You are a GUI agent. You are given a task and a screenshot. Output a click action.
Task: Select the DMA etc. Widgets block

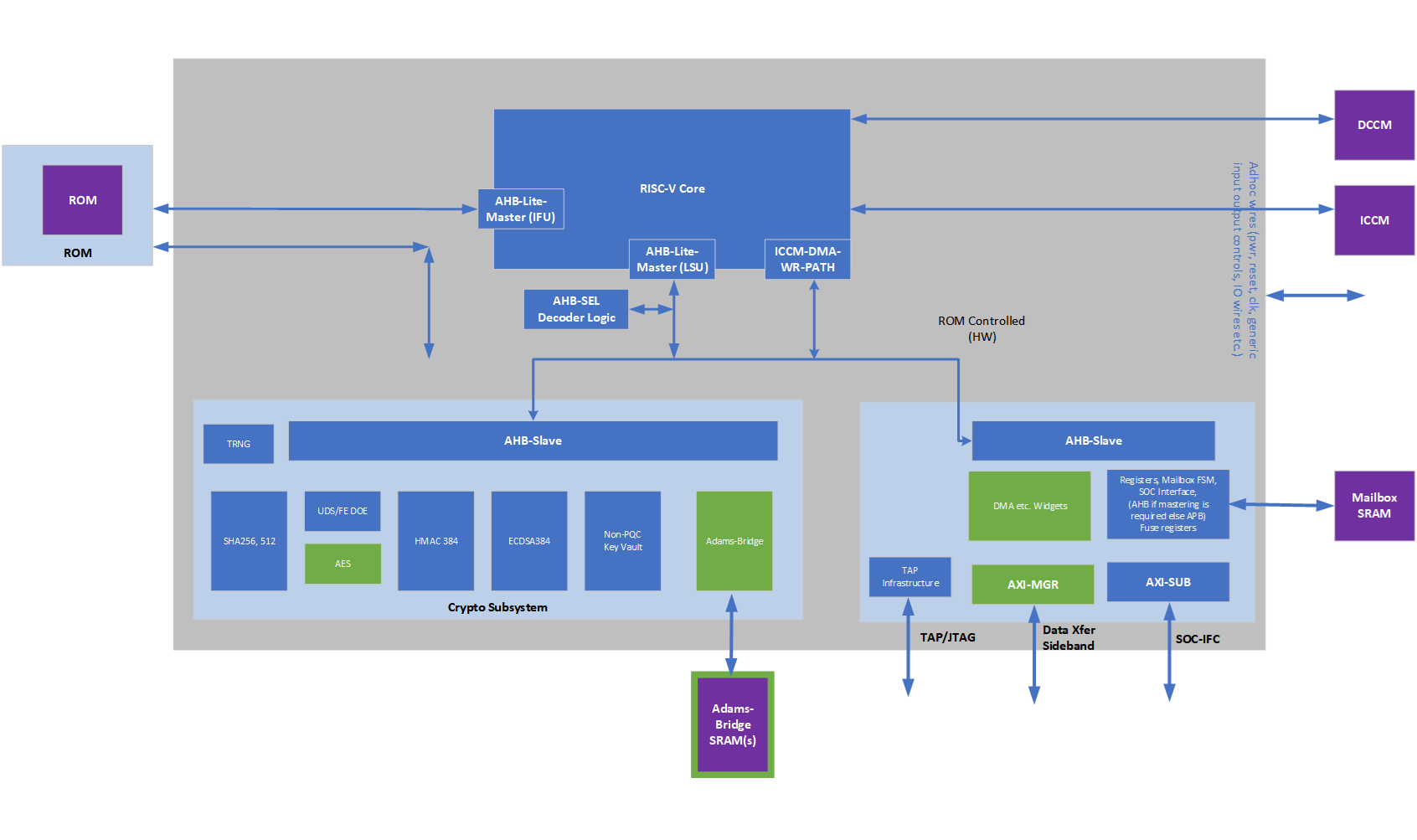tap(1029, 506)
